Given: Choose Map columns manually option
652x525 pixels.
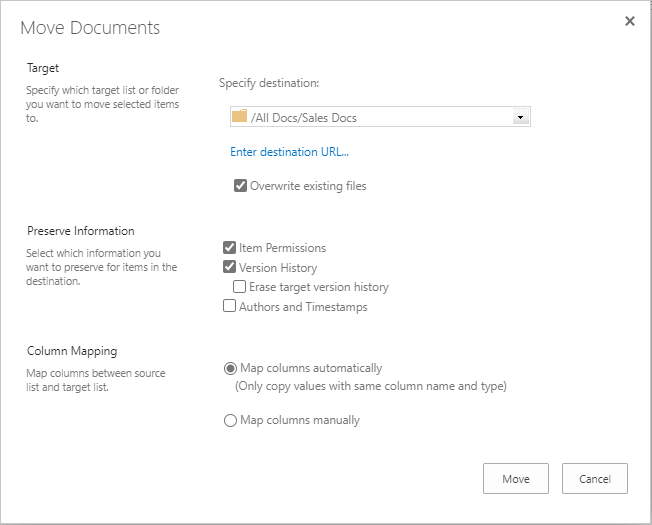Looking at the screenshot, I should click(230, 420).
